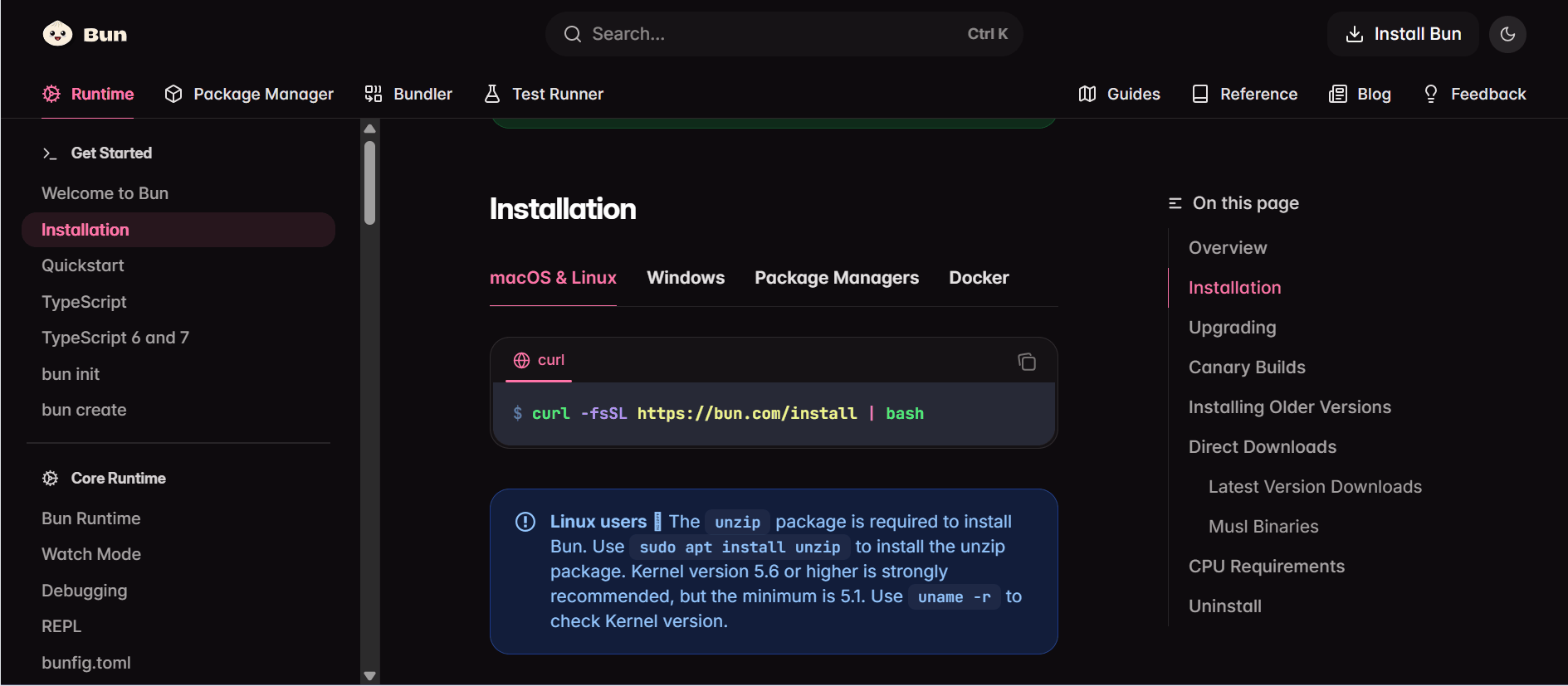
Task: Switch to the Docker tab
Action: click(x=979, y=278)
